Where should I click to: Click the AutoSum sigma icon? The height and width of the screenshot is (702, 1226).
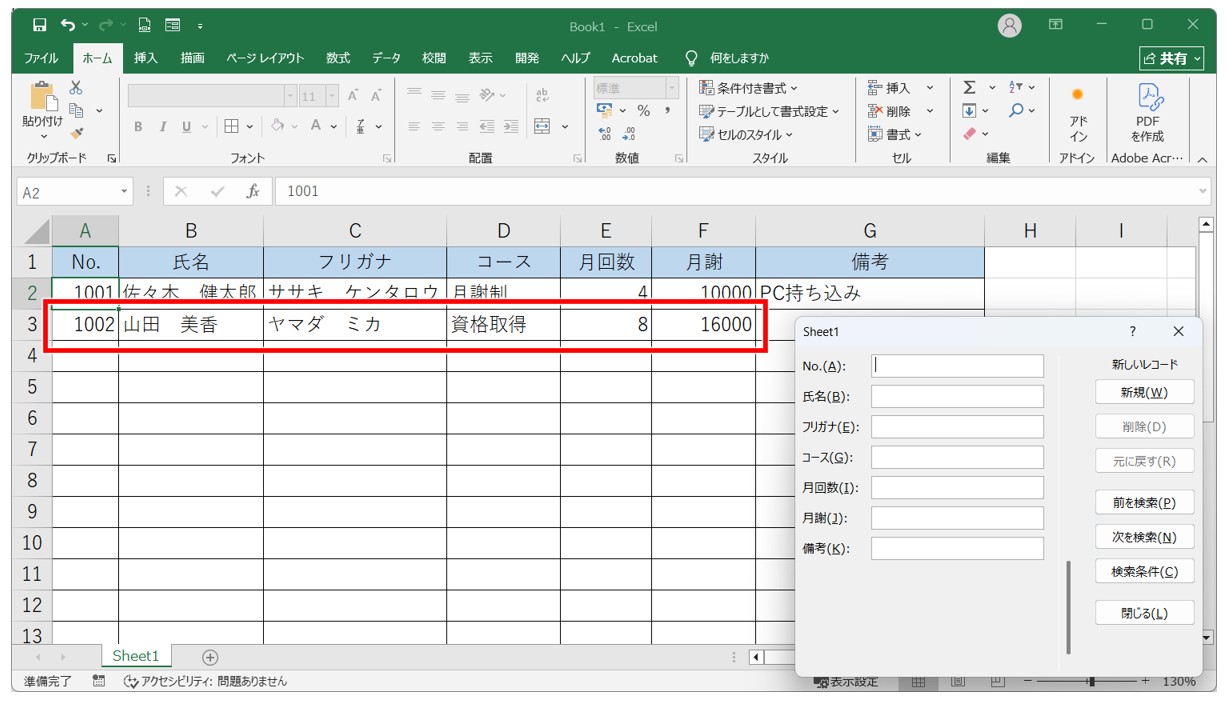point(969,88)
